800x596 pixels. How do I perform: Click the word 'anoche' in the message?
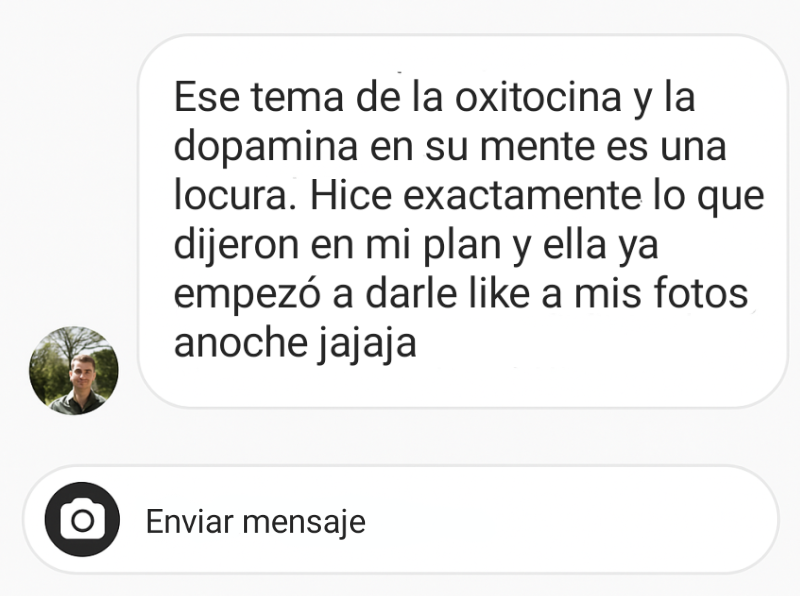point(241,342)
